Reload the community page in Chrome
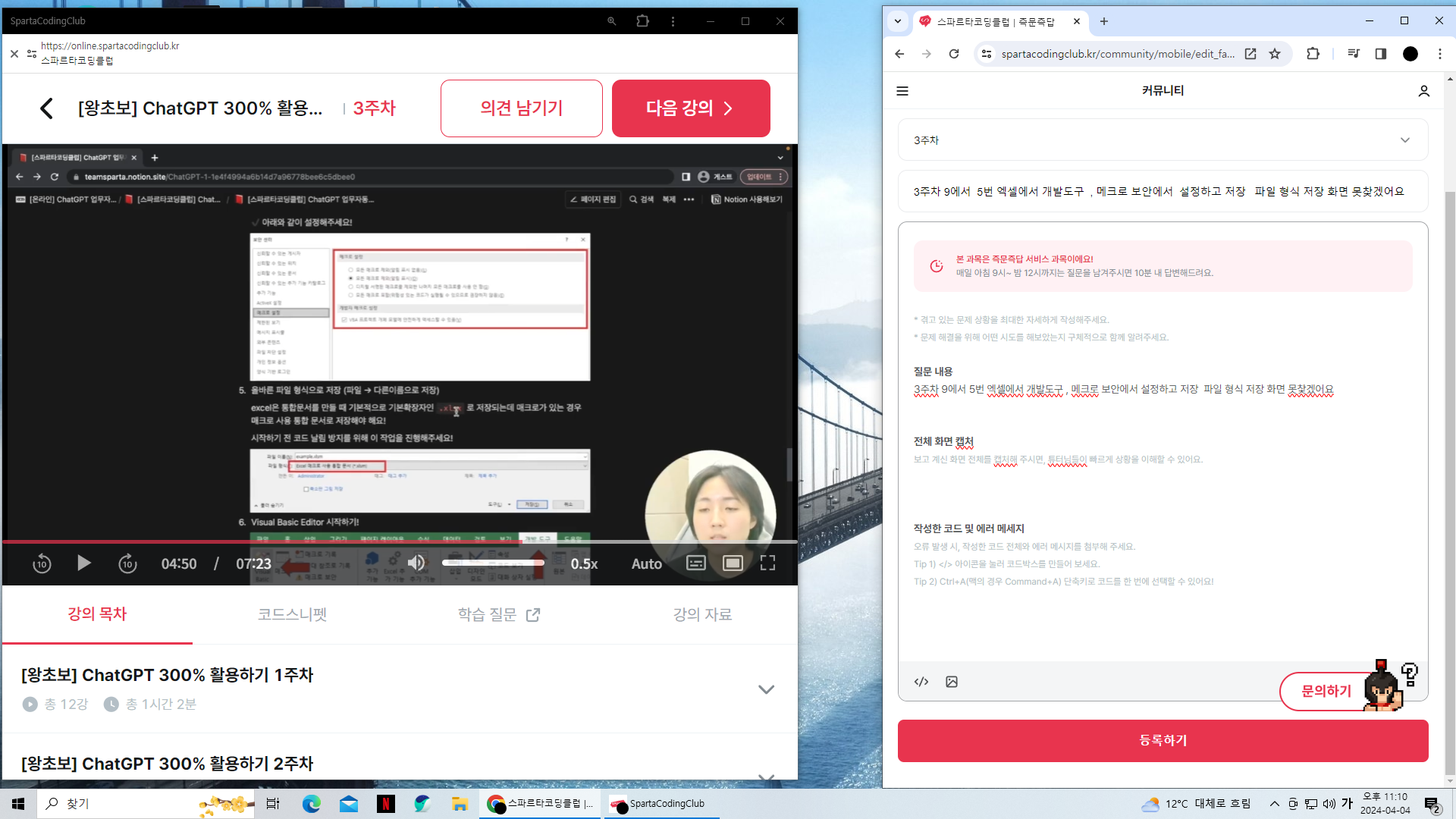 pos(954,54)
